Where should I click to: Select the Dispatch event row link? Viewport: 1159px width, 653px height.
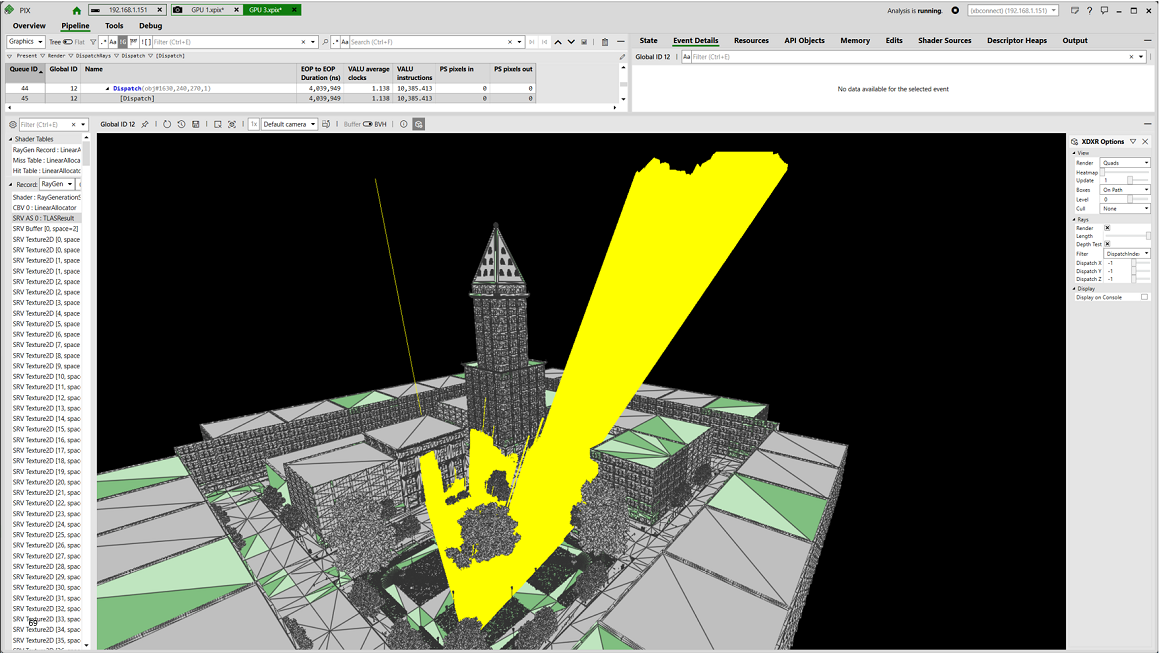(161, 88)
